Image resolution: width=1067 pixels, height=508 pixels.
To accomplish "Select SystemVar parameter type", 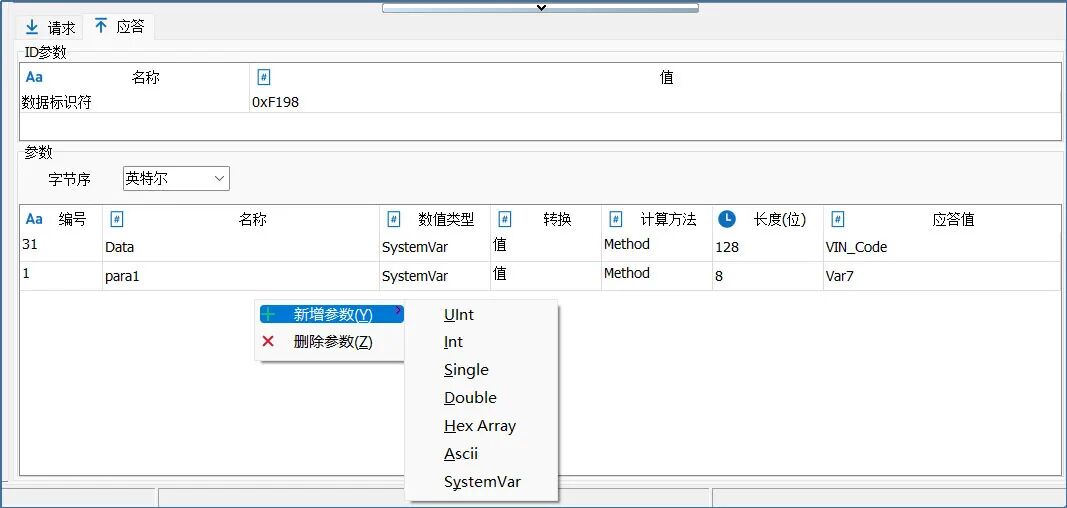I will [482, 481].
